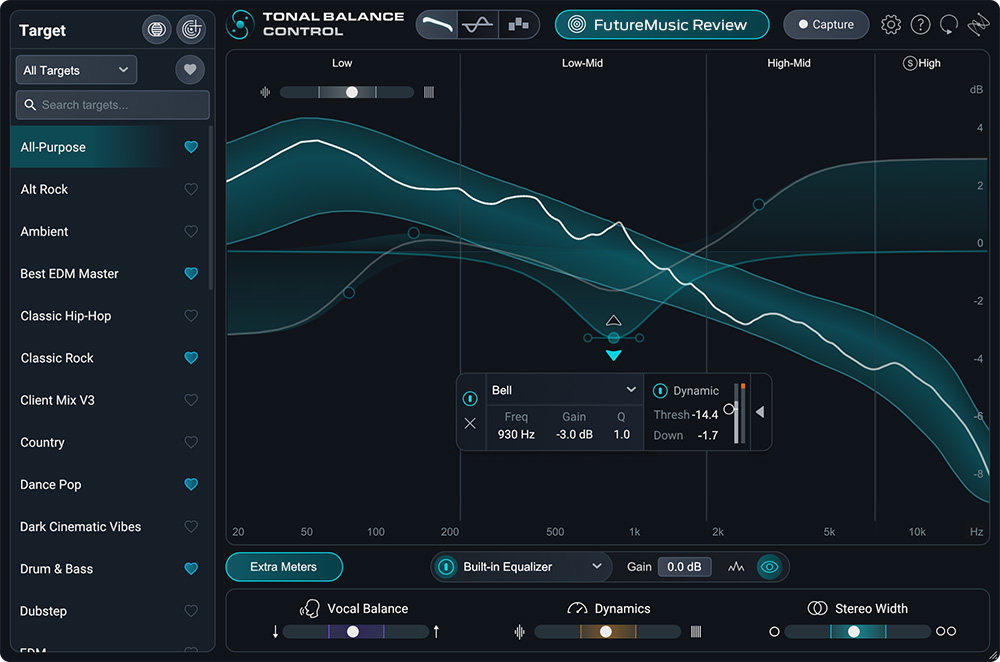Open the All Targets dropdown

click(x=76, y=70)
